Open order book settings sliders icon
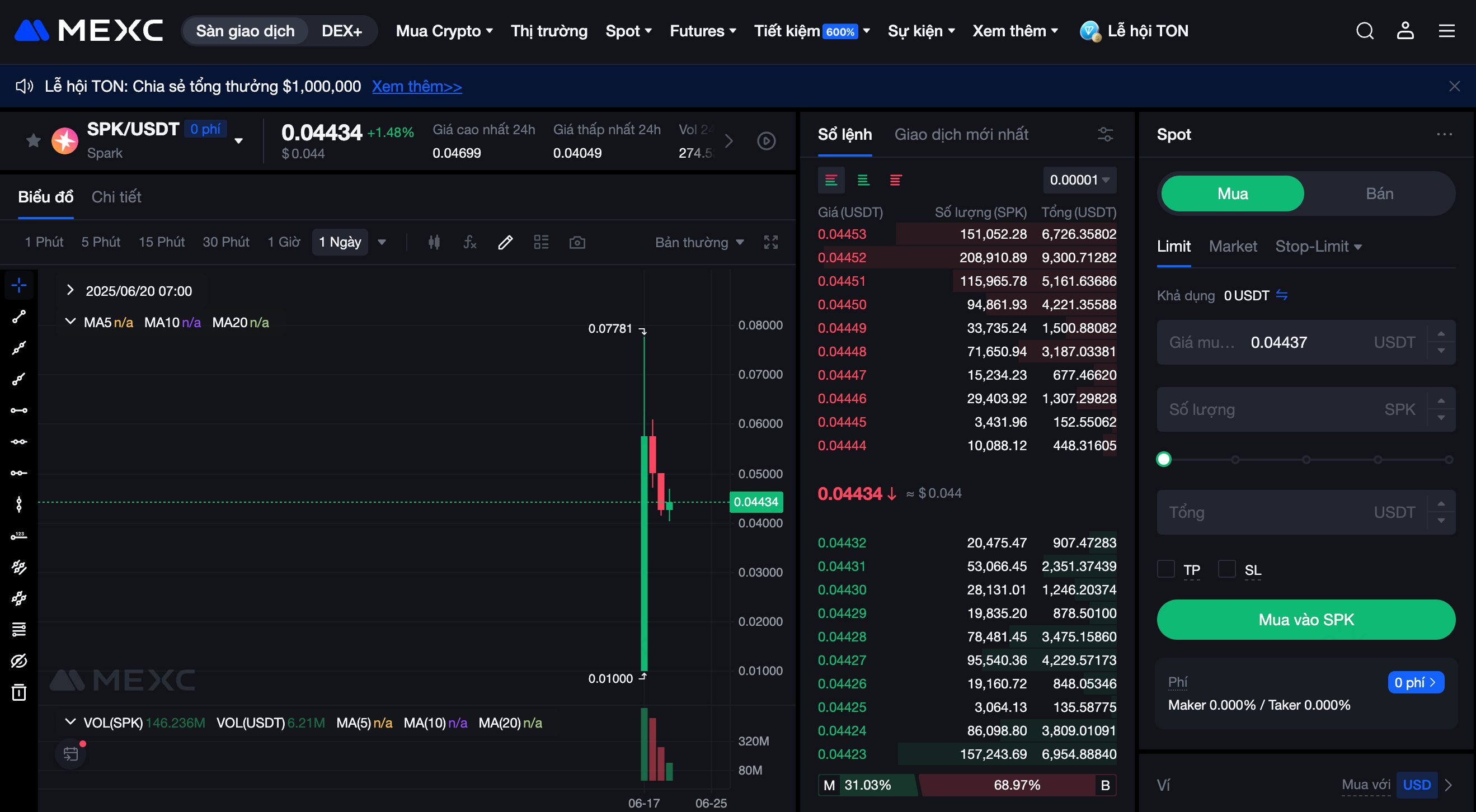 [x=1105, y=135]
